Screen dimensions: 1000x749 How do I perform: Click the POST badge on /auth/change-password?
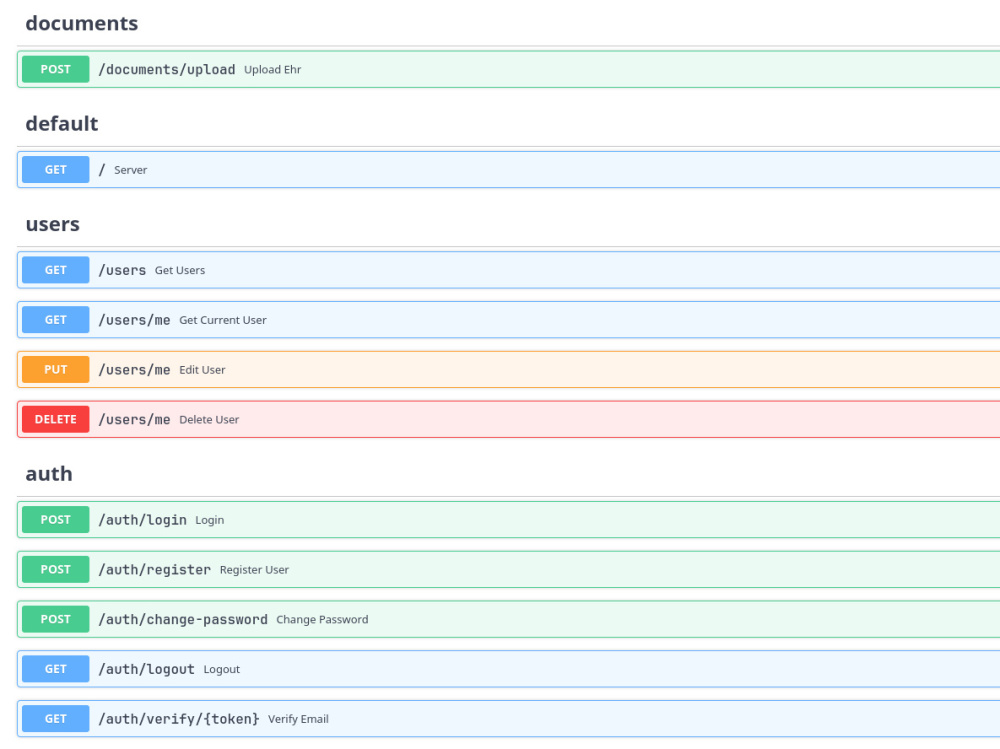click(55, 619)
